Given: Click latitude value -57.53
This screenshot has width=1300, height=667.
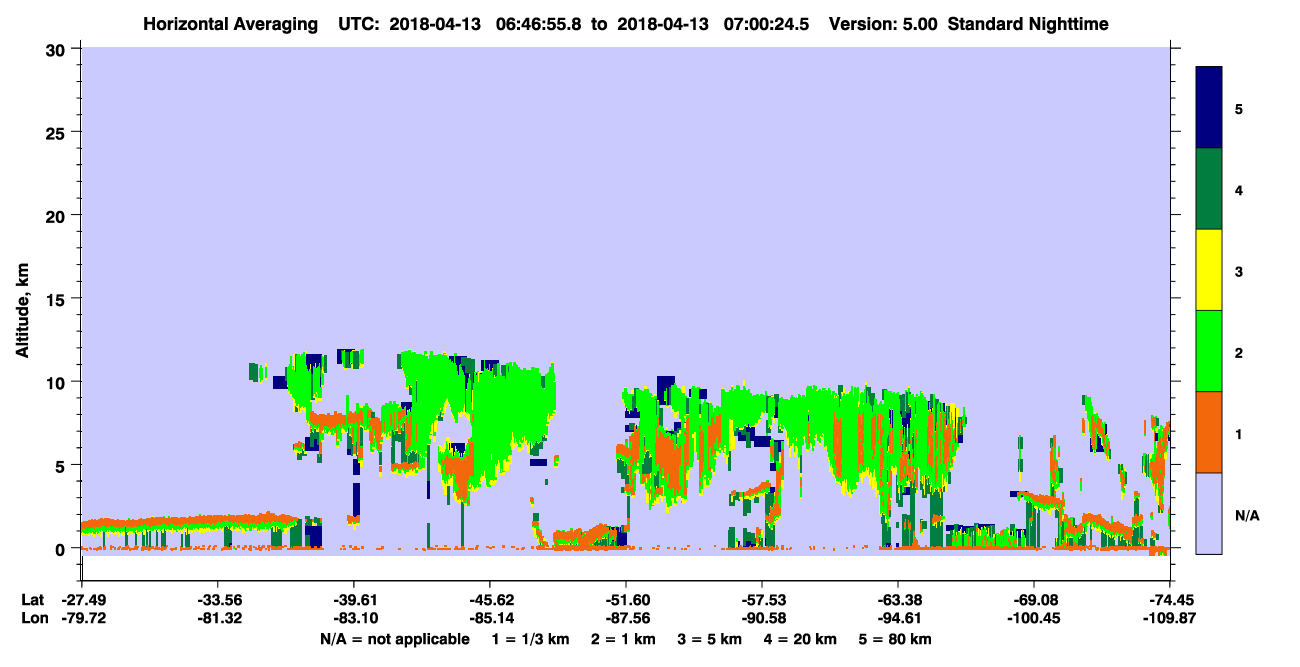Looking at the screenshot, I should coord(762,600).
